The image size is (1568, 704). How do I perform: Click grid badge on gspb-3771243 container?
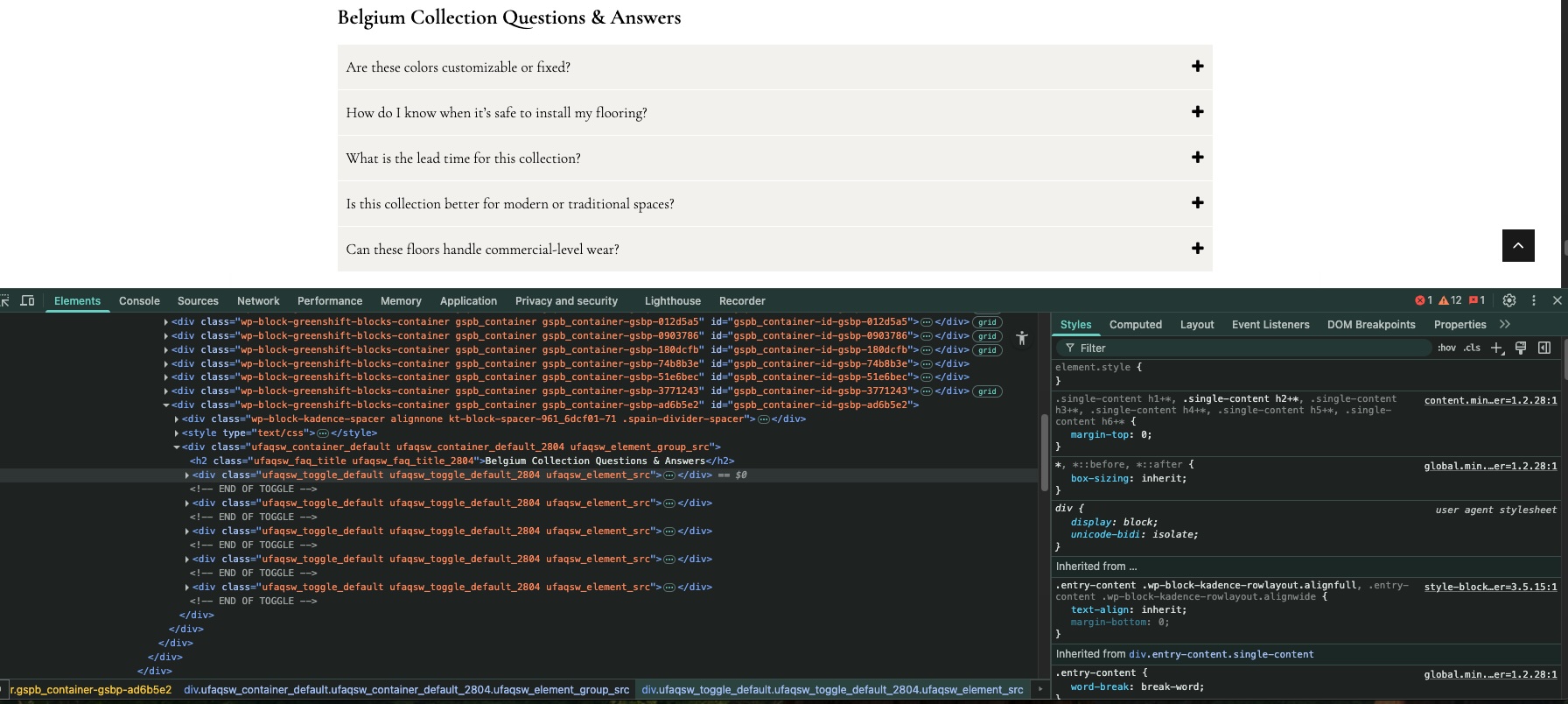987,391
